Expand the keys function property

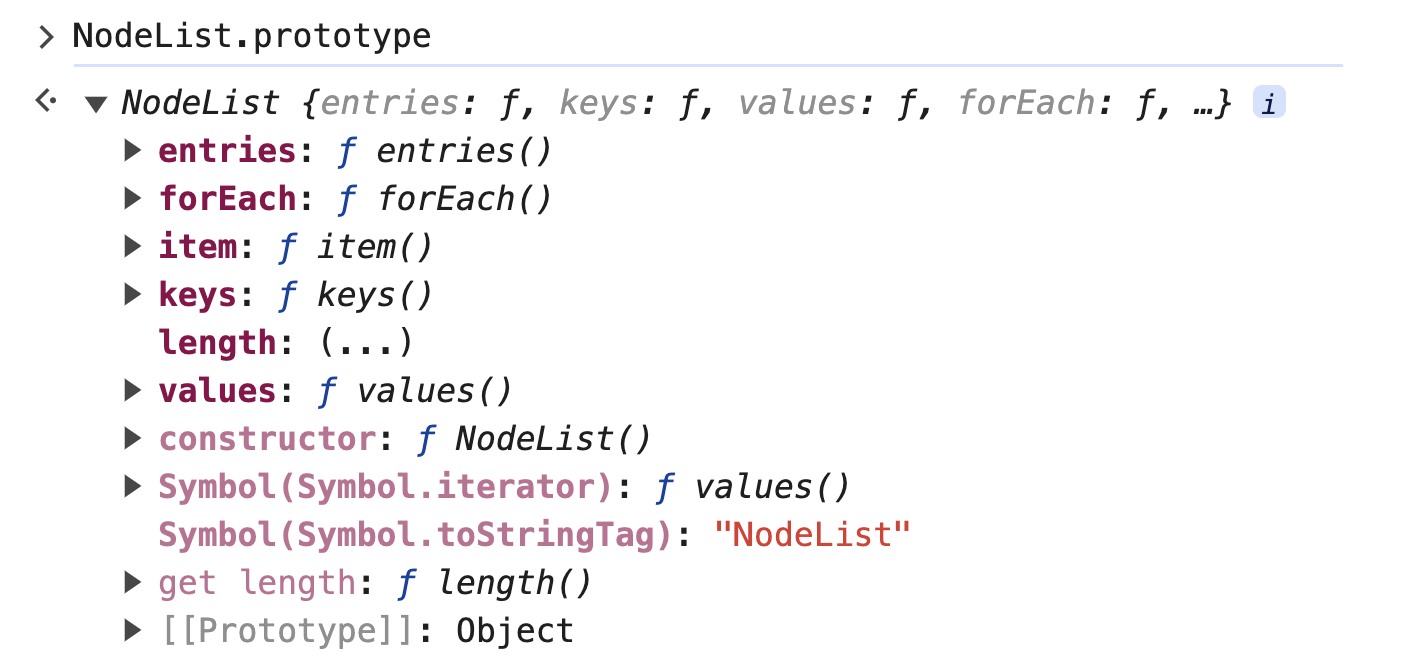point(133,295)
